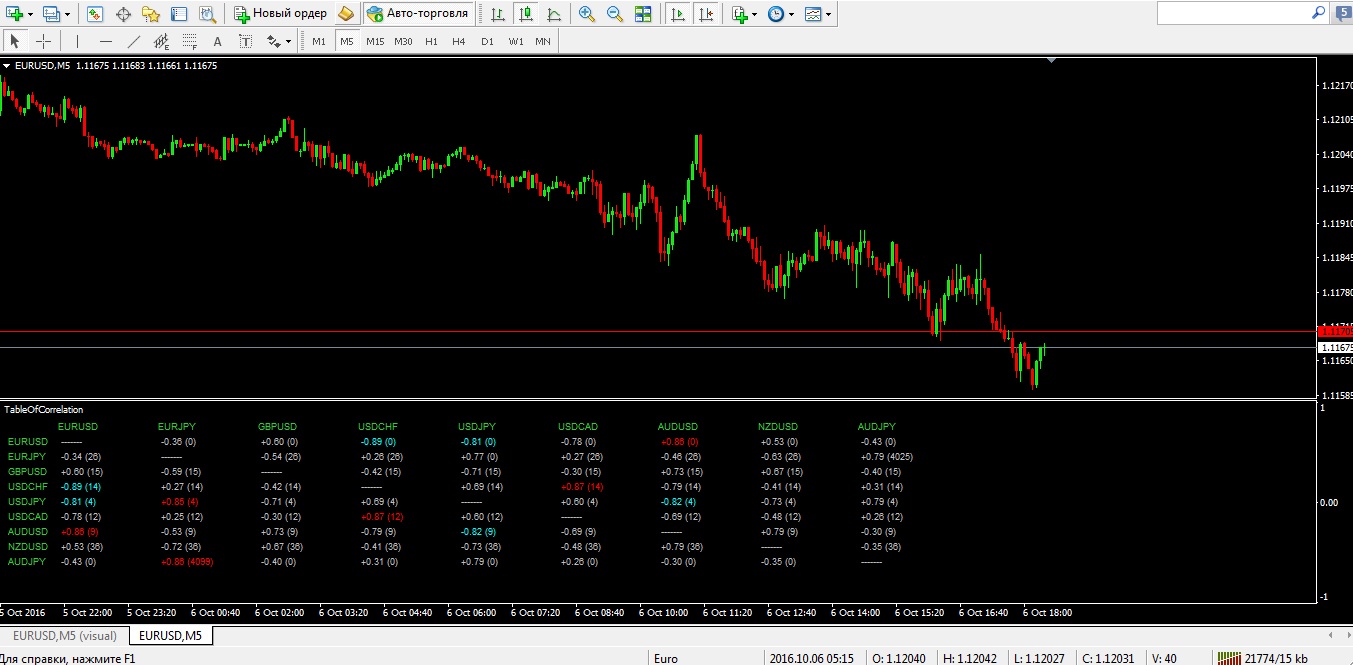1353x665 pixels.
Task: Select the H1 timeframe
Action: pos(431,41)
